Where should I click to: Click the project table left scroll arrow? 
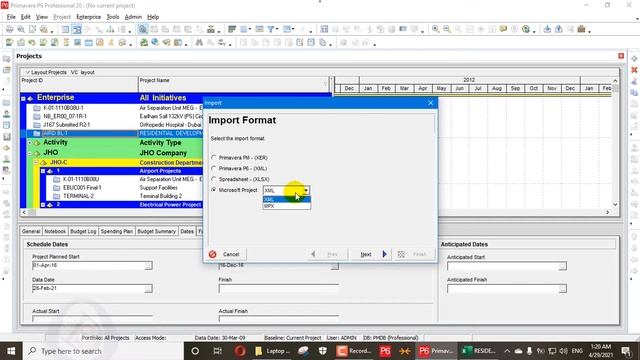coord(24,212)
